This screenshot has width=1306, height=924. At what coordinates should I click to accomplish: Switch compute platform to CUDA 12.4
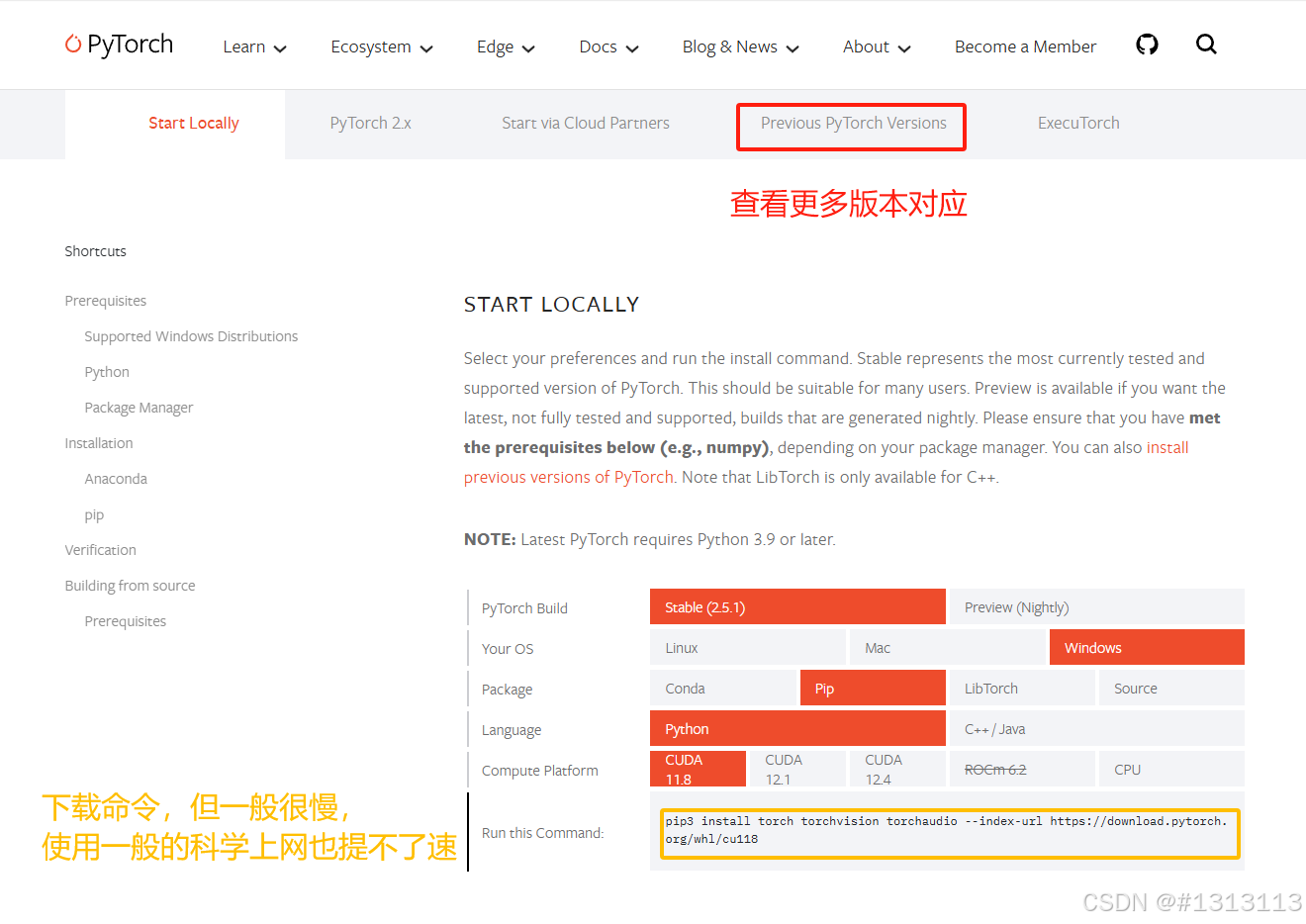point(896,769)
